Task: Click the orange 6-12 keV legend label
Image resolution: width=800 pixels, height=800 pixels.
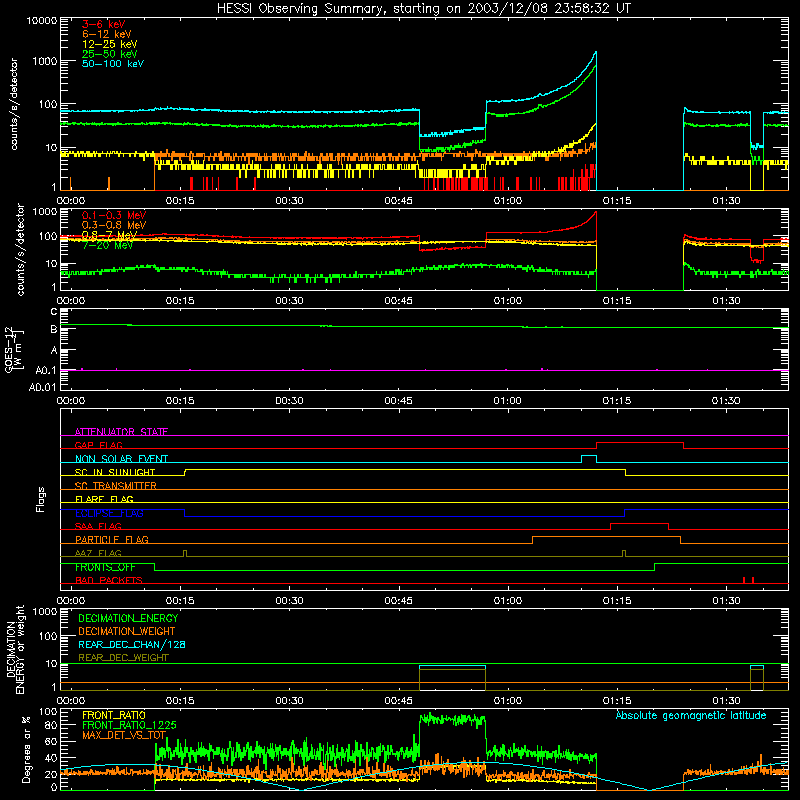Action: (107, 34)
